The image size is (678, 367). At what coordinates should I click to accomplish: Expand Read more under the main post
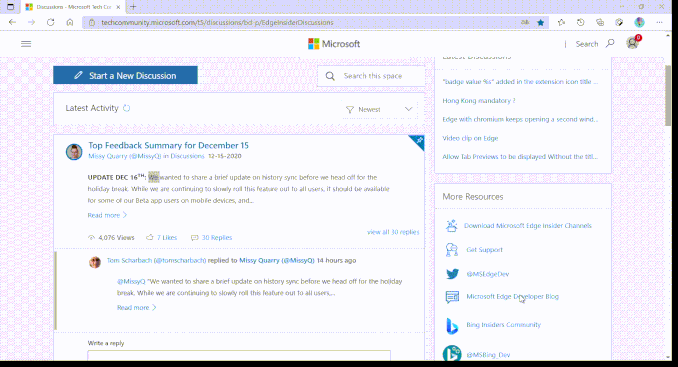tap(107, 215)
